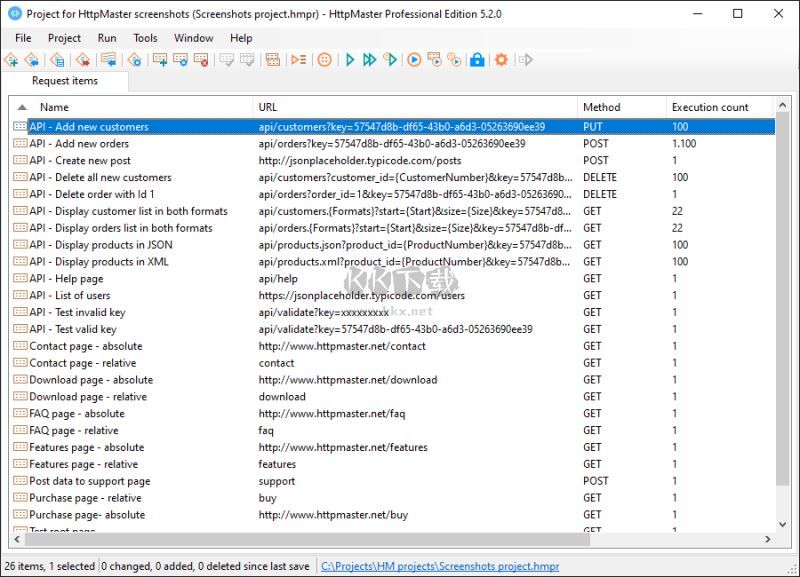Execute project with the green play icon
Viewport: 800px width, 577px height.
(x=348, y=59)
